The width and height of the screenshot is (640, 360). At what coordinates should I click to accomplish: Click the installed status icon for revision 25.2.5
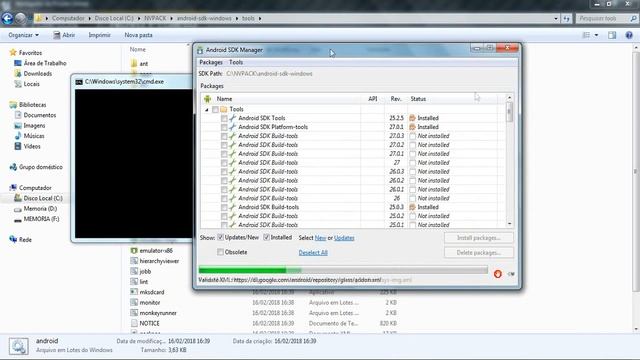(x=413, y=118)
